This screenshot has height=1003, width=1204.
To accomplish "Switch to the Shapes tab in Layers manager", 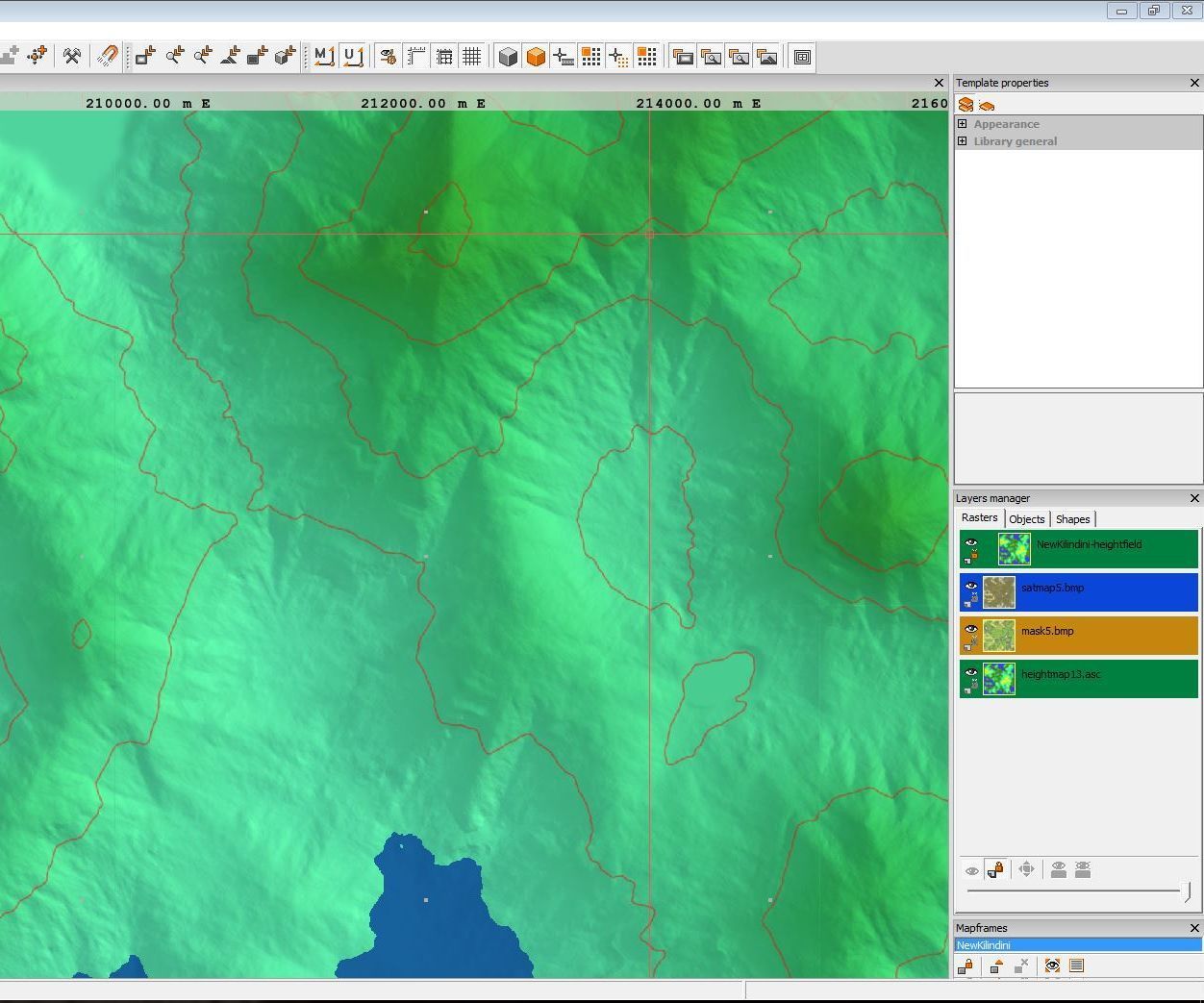I will pos(1072,518).
